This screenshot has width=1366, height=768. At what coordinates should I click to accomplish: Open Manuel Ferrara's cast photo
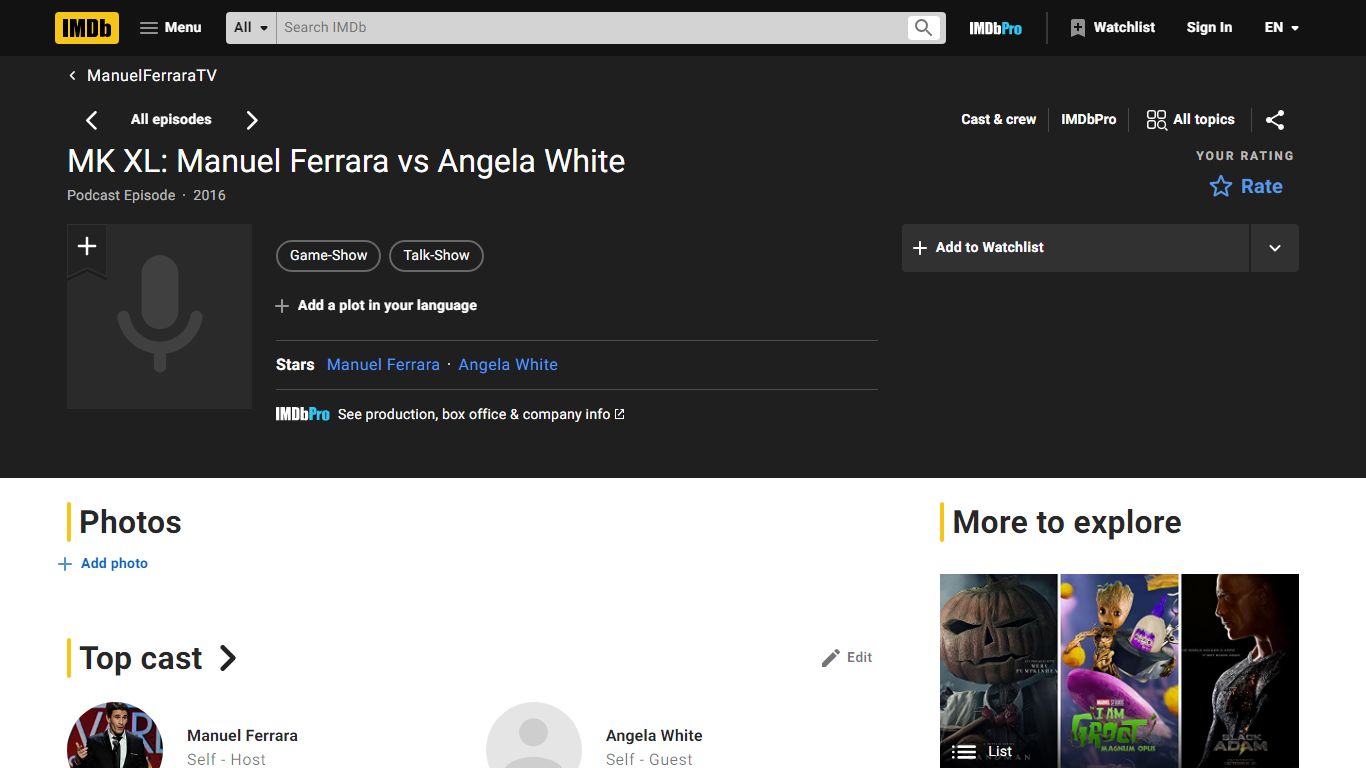pos(115,736)
